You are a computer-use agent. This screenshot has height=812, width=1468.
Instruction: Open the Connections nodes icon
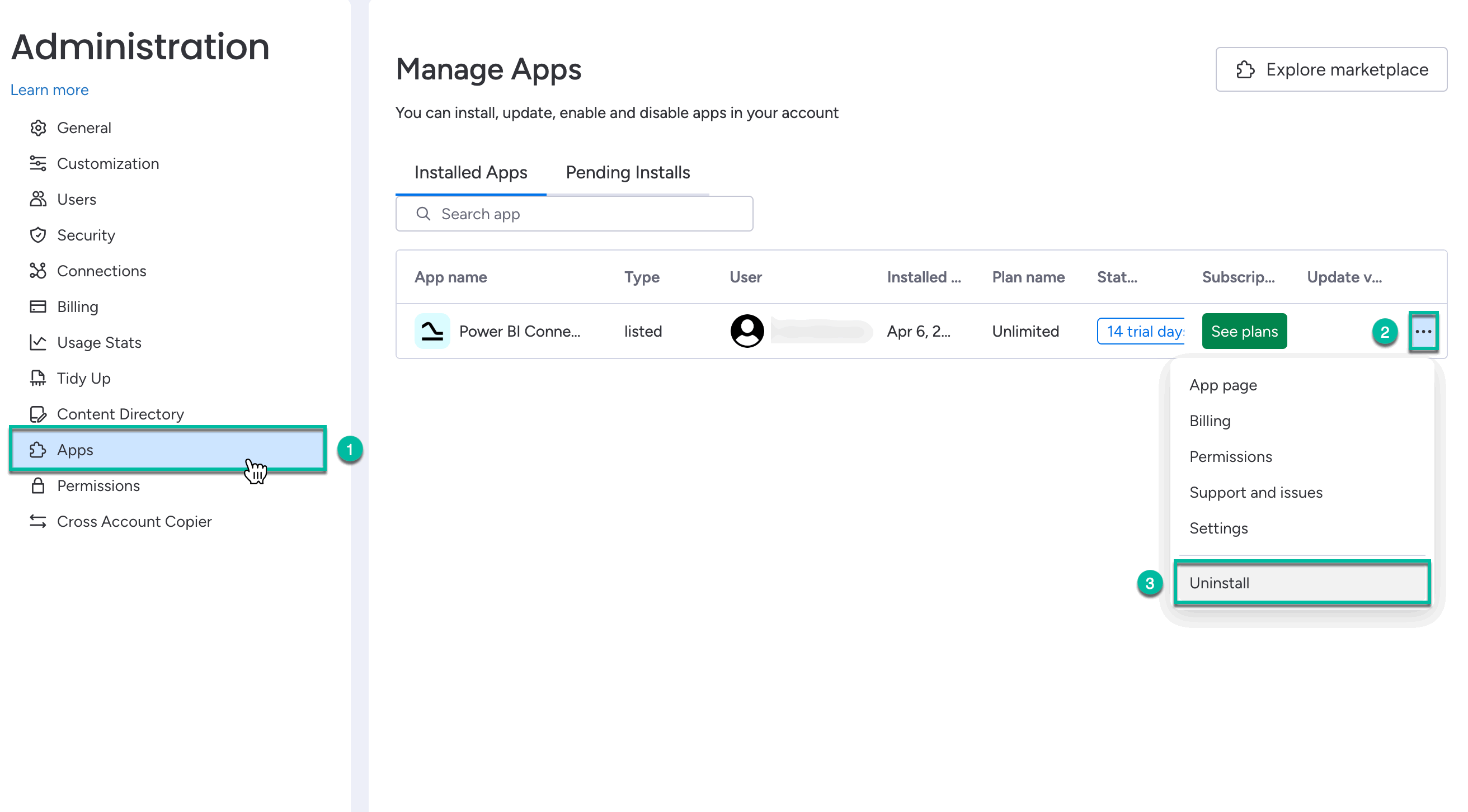click(x=37, y=271)
